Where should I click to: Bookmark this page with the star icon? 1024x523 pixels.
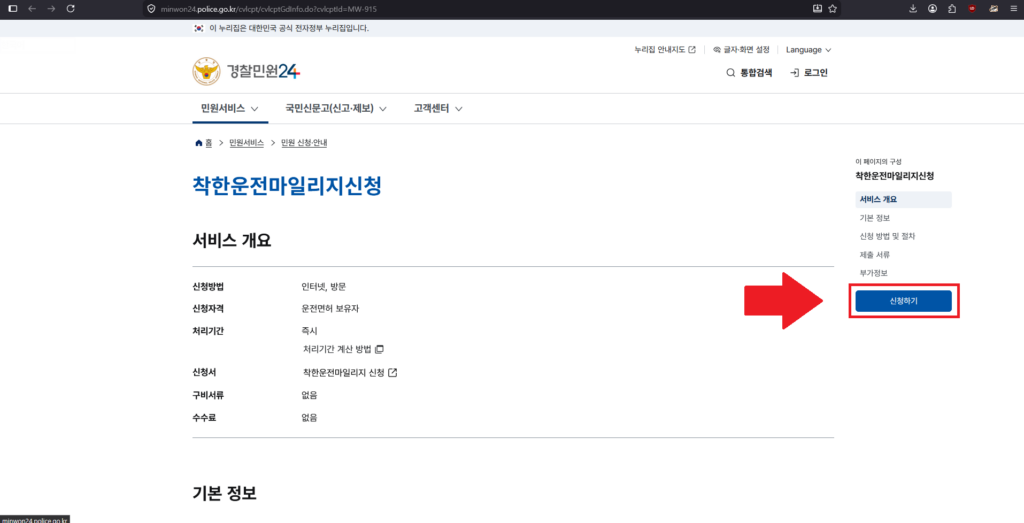tap(833, 9)
